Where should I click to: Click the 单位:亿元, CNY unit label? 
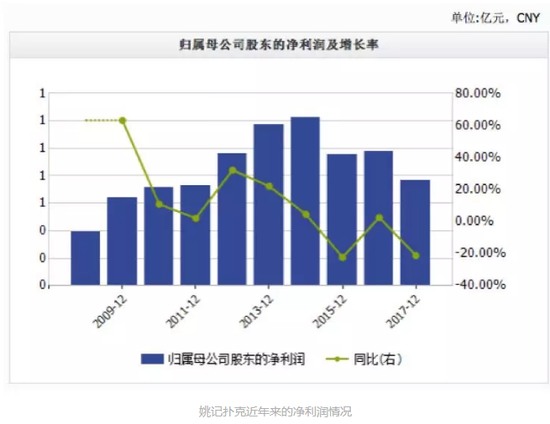click(x=495, y=17)
